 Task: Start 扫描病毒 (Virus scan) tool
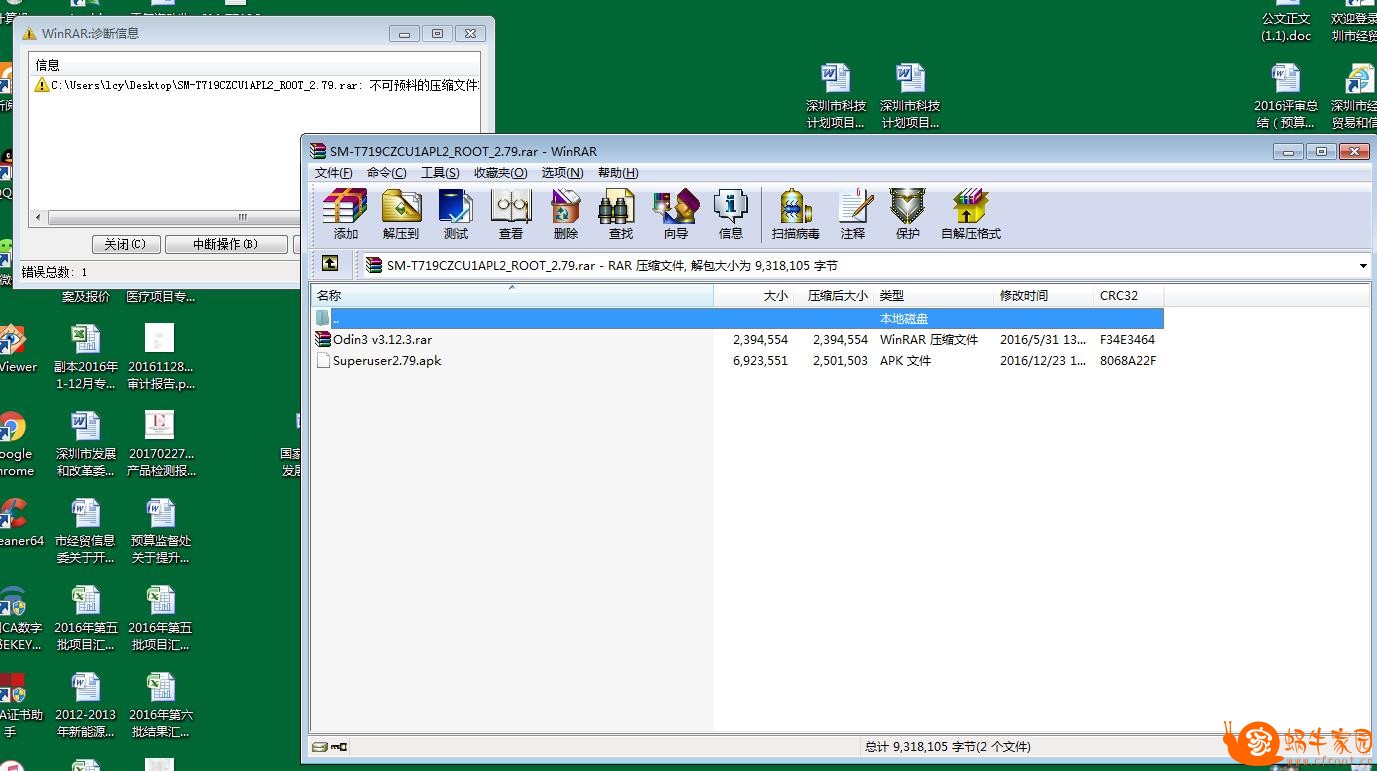click(795, 214)
